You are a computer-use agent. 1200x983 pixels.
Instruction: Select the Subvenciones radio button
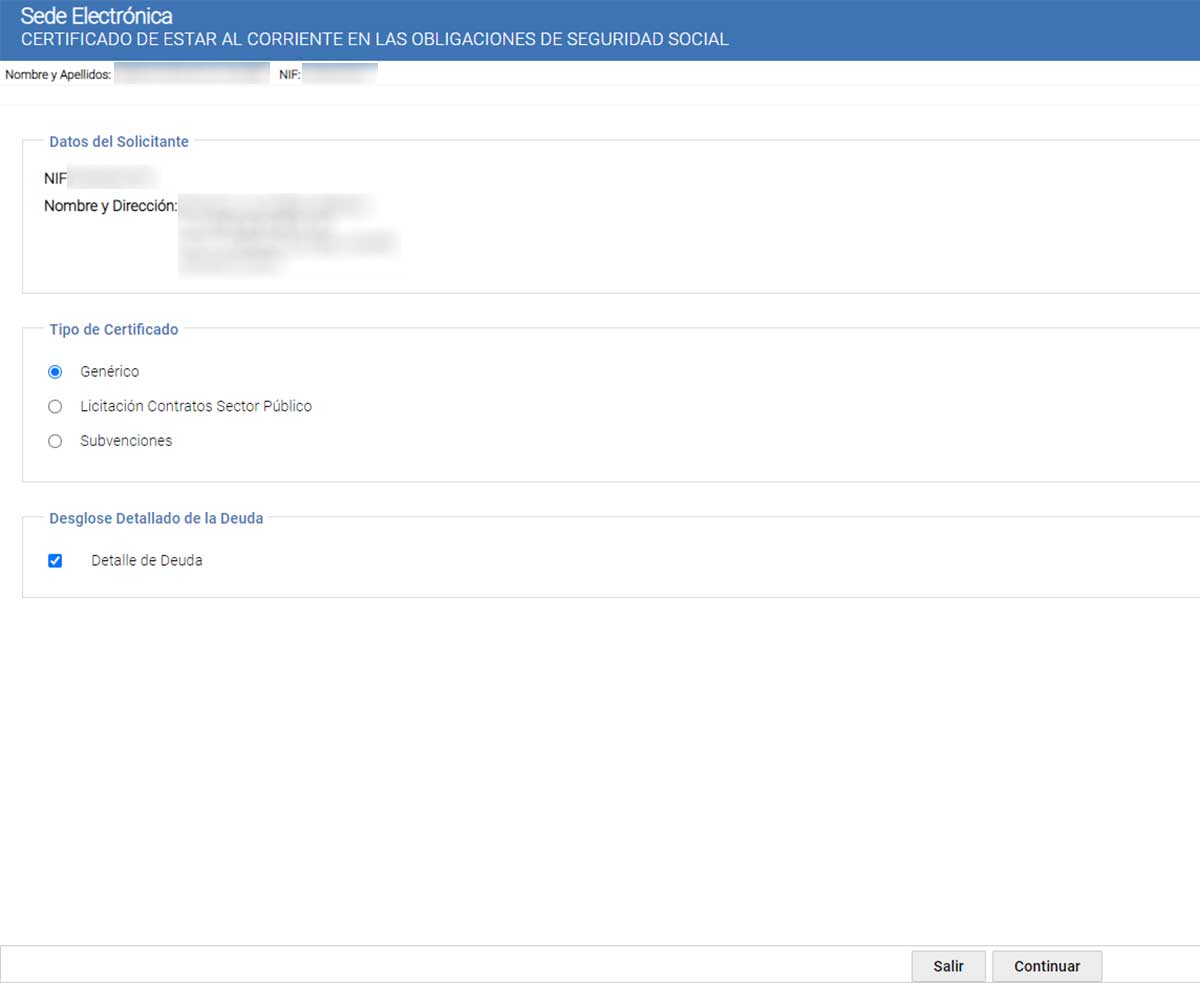(55, 441)
